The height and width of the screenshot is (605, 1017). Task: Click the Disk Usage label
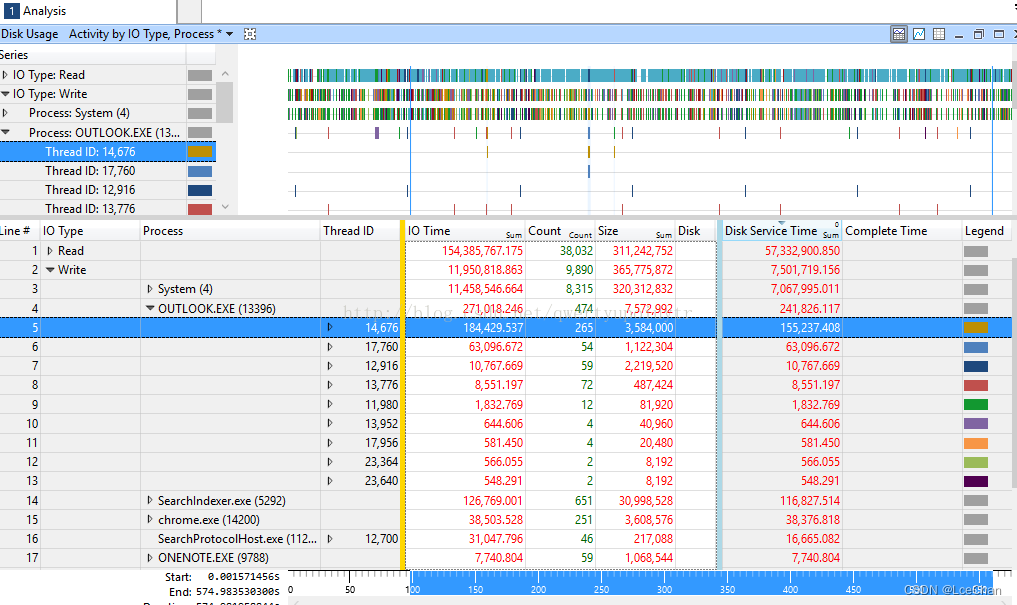pos(30,33)
